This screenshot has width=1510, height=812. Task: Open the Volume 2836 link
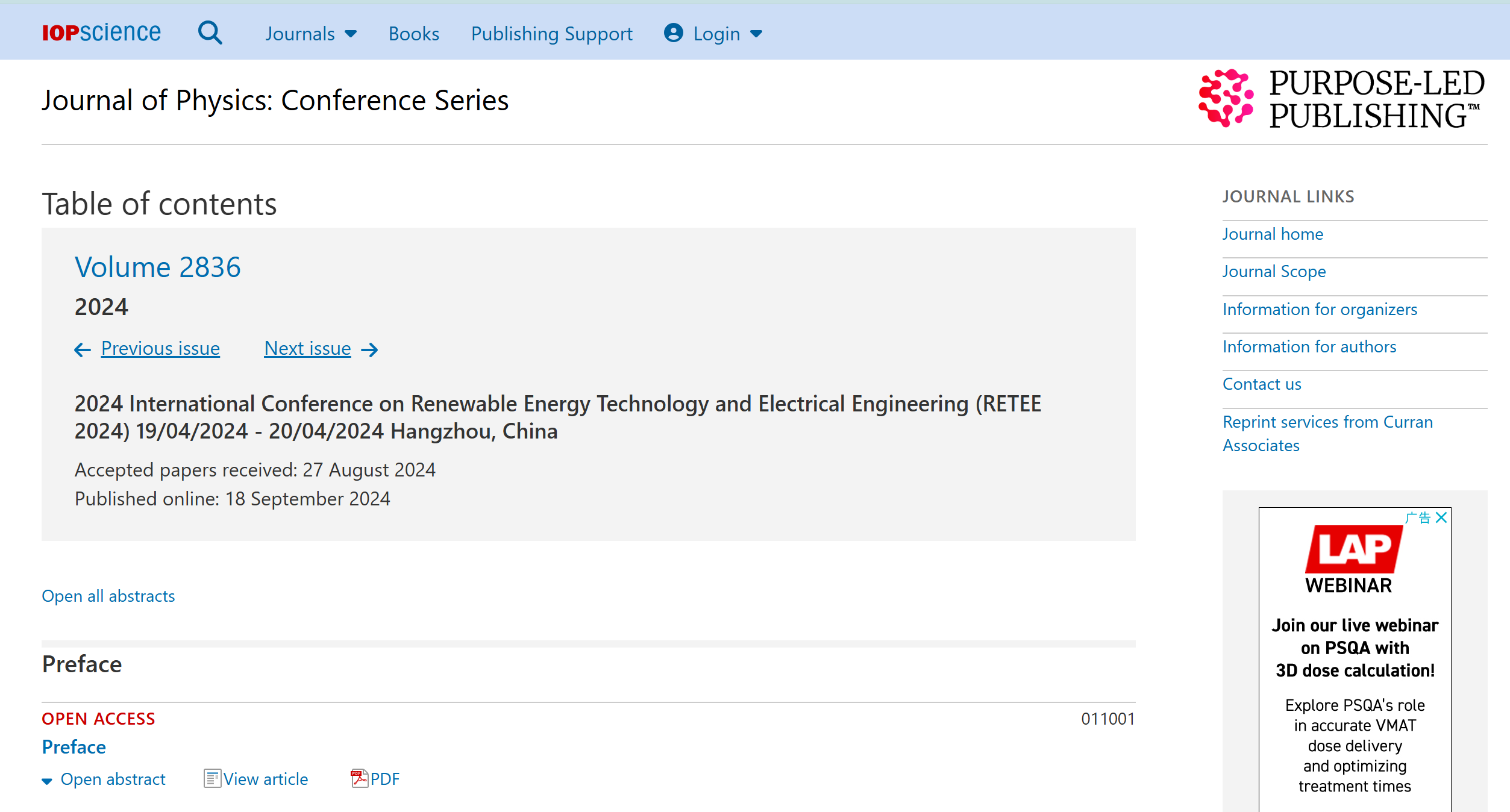click(x=157, y=267)
